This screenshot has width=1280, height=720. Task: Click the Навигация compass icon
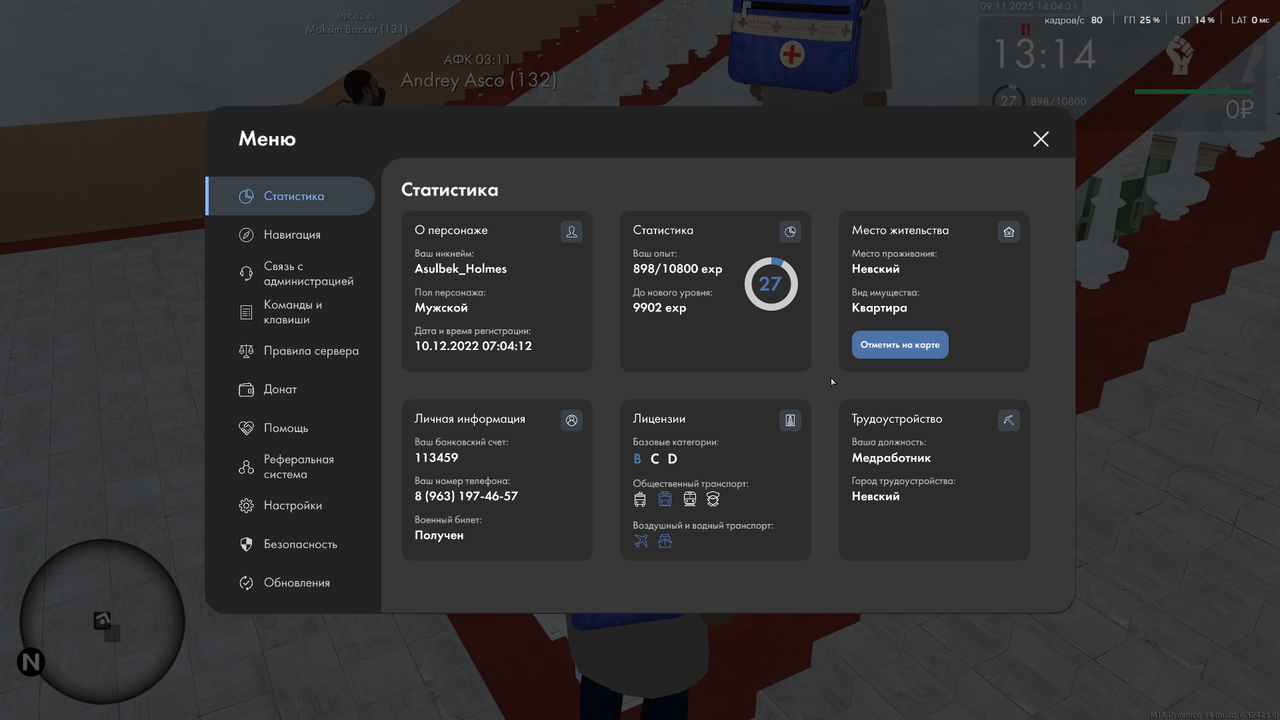click(x=246, y=235)
